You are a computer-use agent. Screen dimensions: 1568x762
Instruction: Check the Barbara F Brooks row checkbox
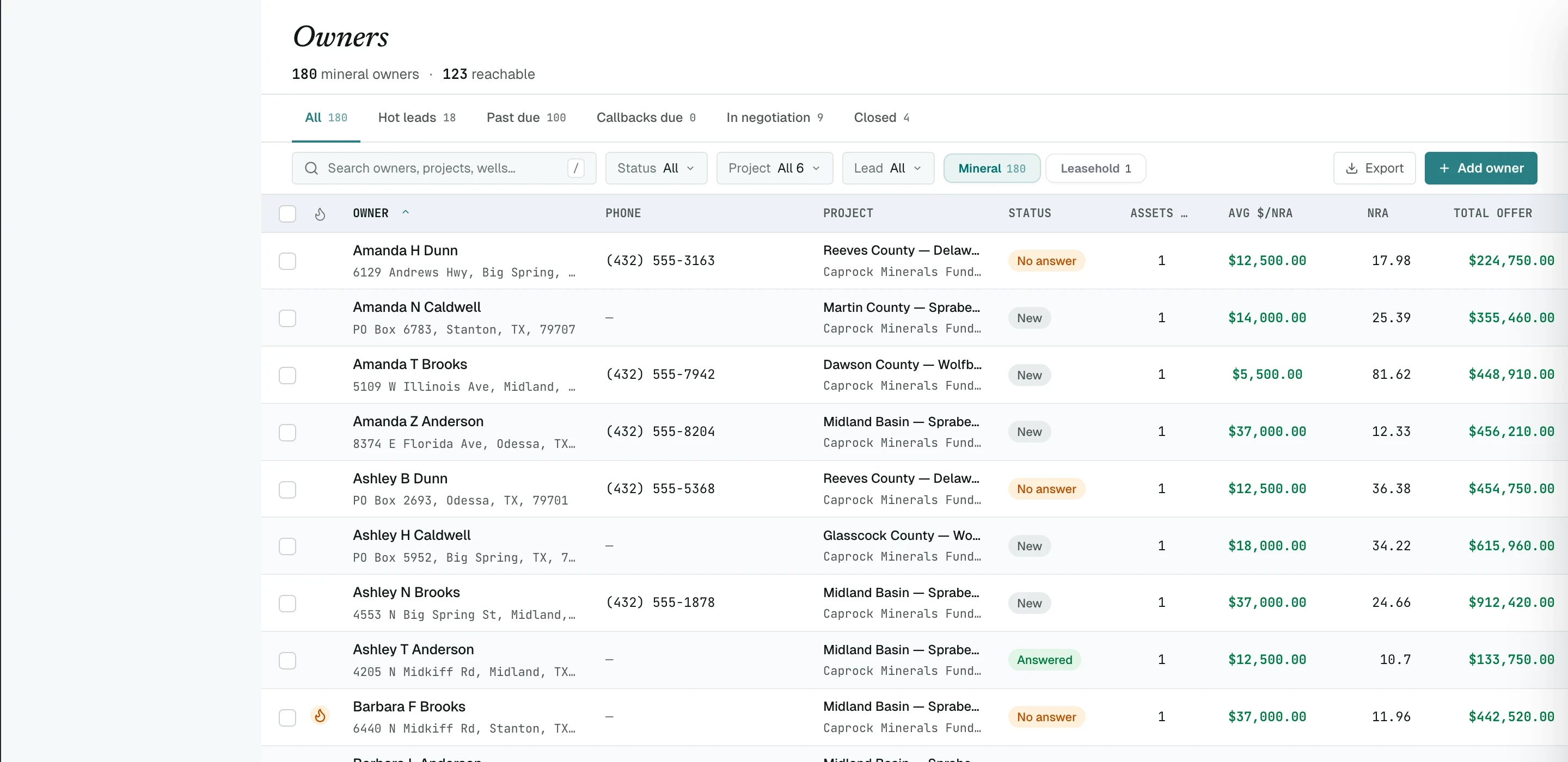287,717
